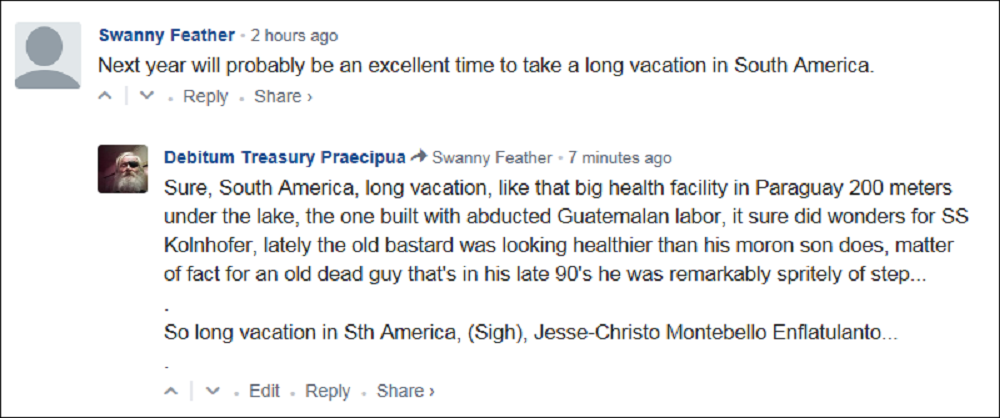This screenshot has height=418, width=1000.
Task: Click the line 'So long vacation in Sth America'
Action: [x=530, y=332]
